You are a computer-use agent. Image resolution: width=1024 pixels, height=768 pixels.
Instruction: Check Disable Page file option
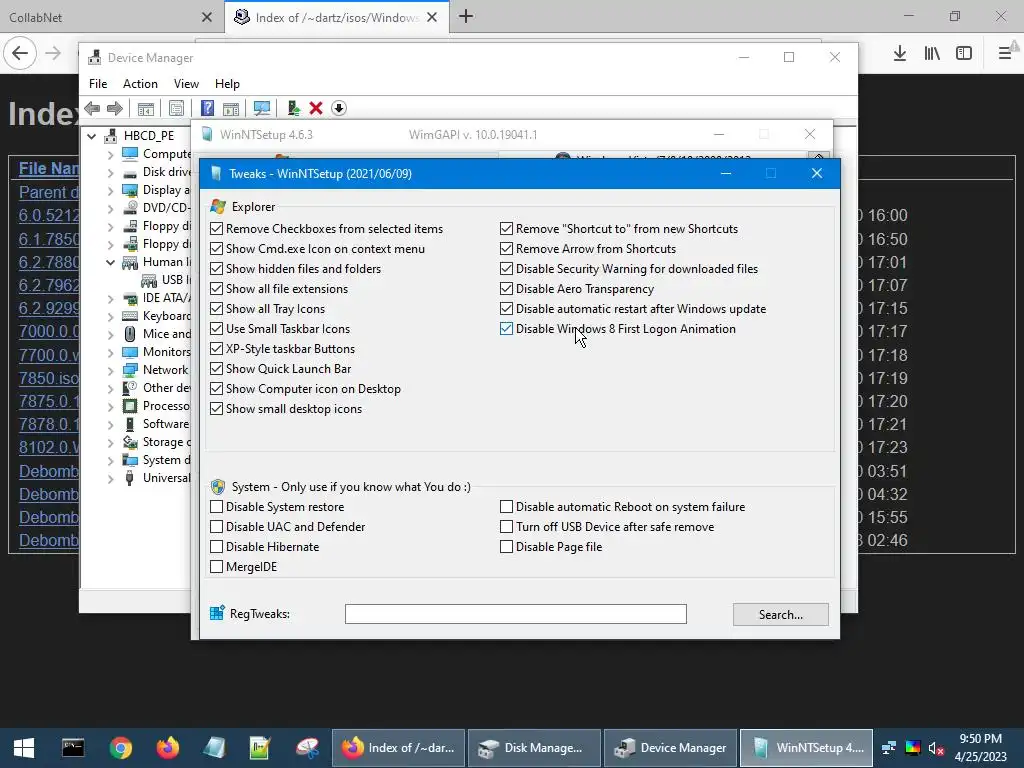pyautogui.click(x=506, y=547)
